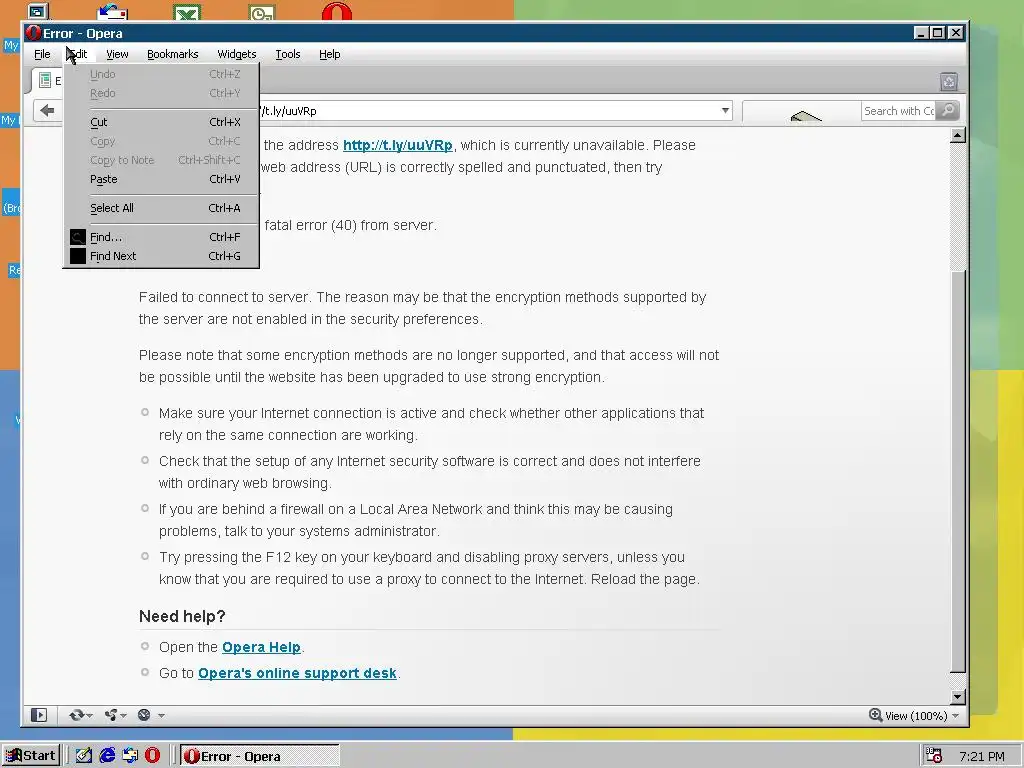Expand the Opera Turbo dropdown arrow
This screenshot has height=768, width=1024.
point(161,716)
